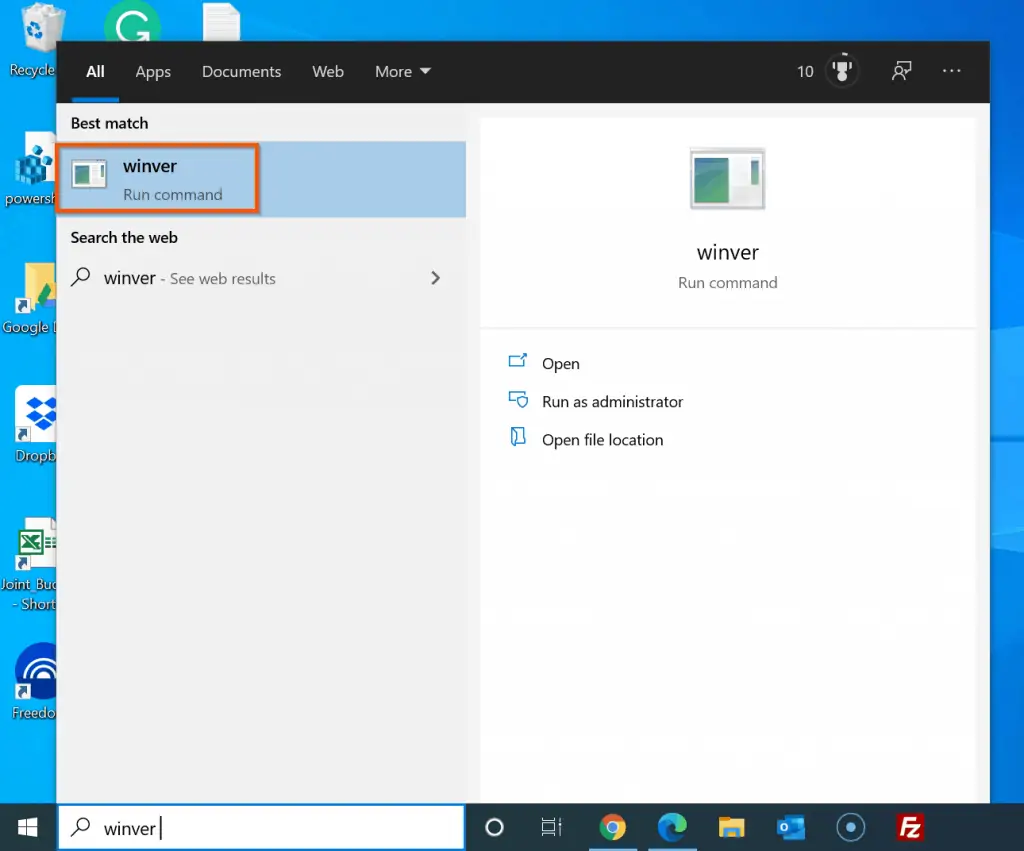Switch to the Apps search tab
Viewport: 1024px width, 851px height.
coord(153,71)
